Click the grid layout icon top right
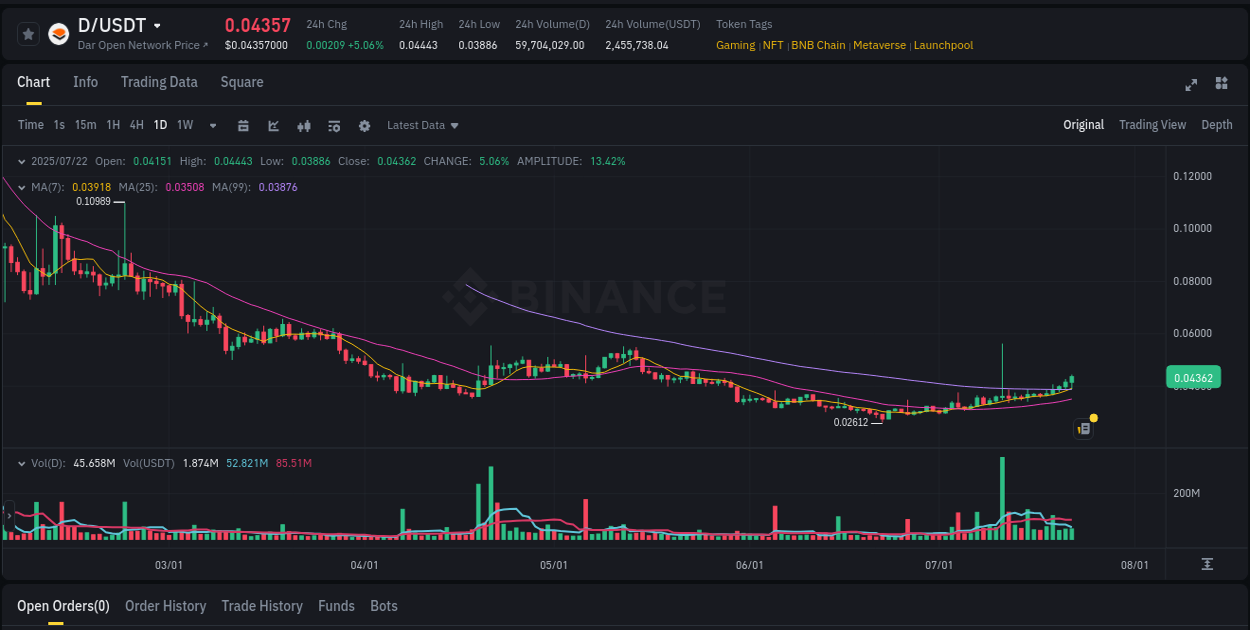The width and height of the screenshot is (1250, 630). [x=1220, y=85]
